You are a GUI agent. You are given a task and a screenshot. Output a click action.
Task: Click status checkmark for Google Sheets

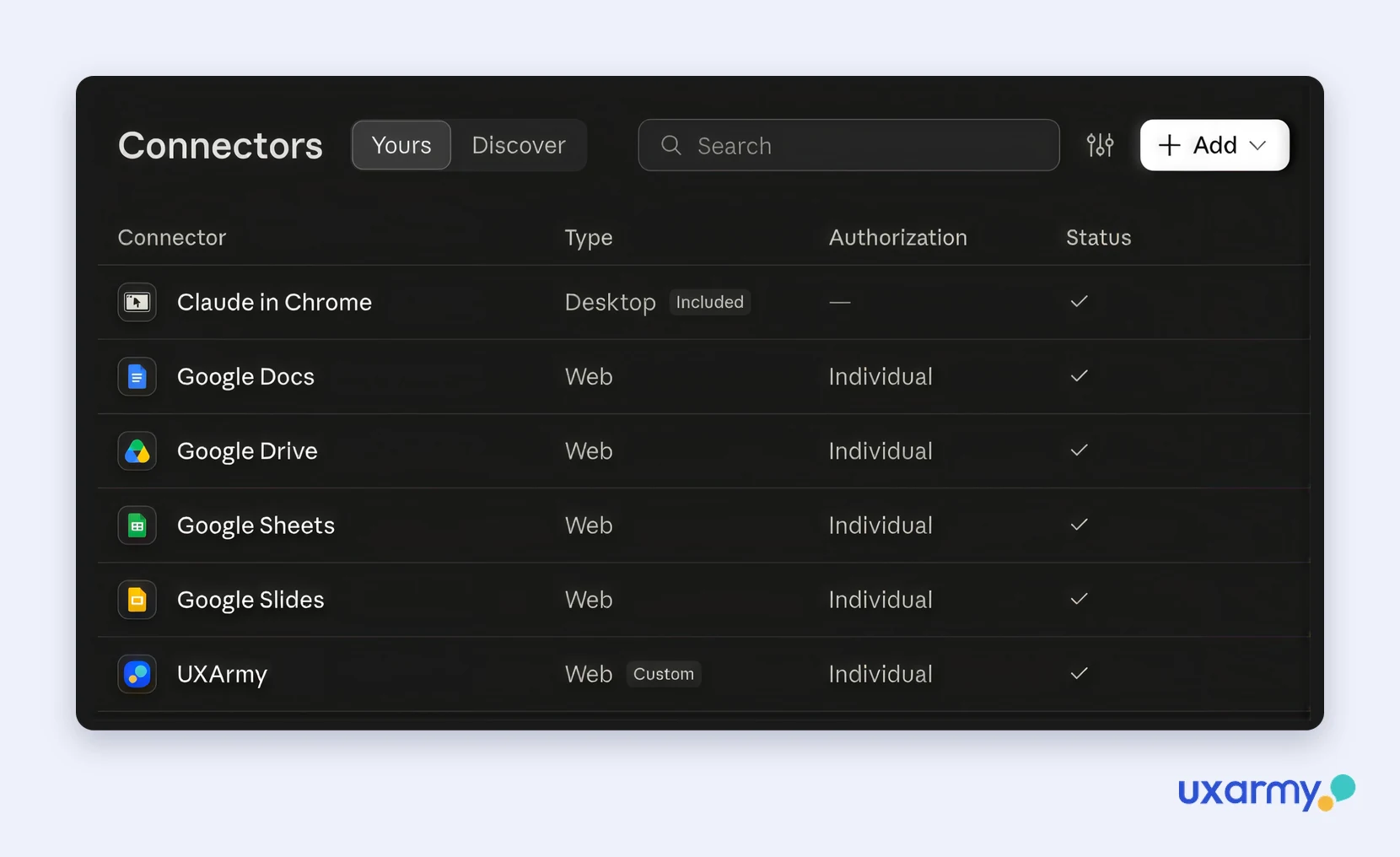click(x=1079, y=525)
